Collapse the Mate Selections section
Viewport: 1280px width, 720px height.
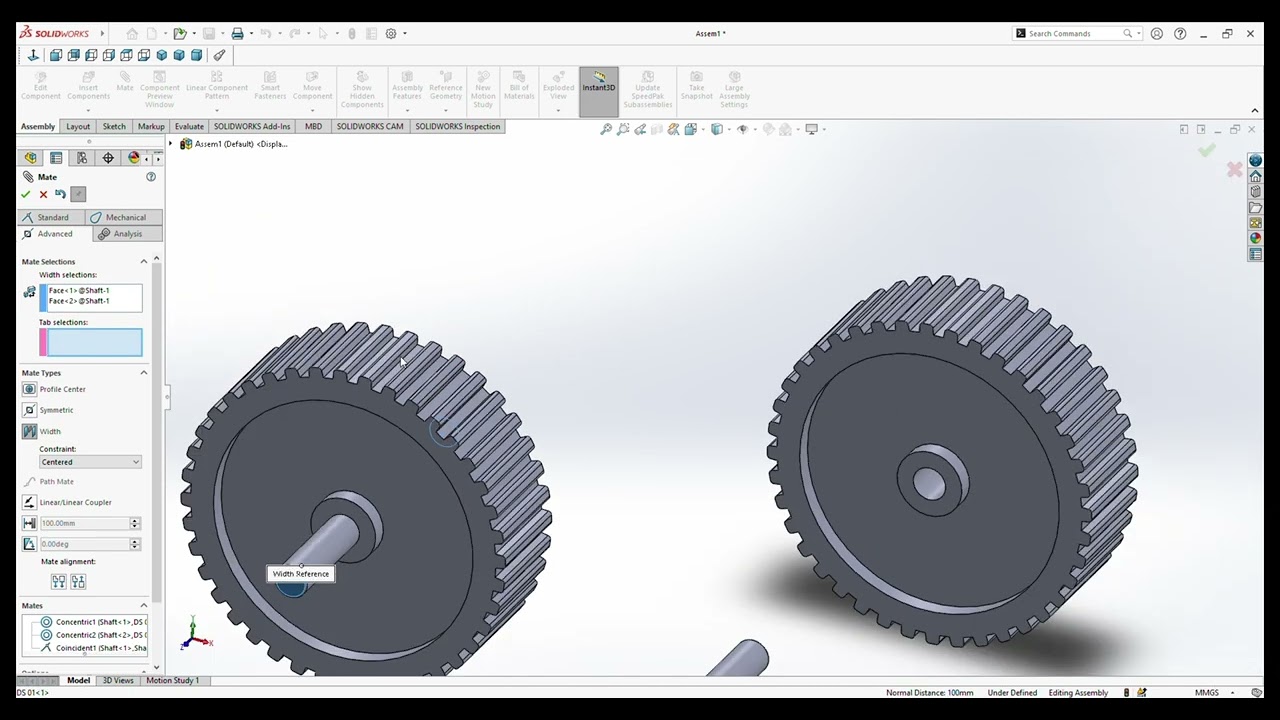point(143,261)
